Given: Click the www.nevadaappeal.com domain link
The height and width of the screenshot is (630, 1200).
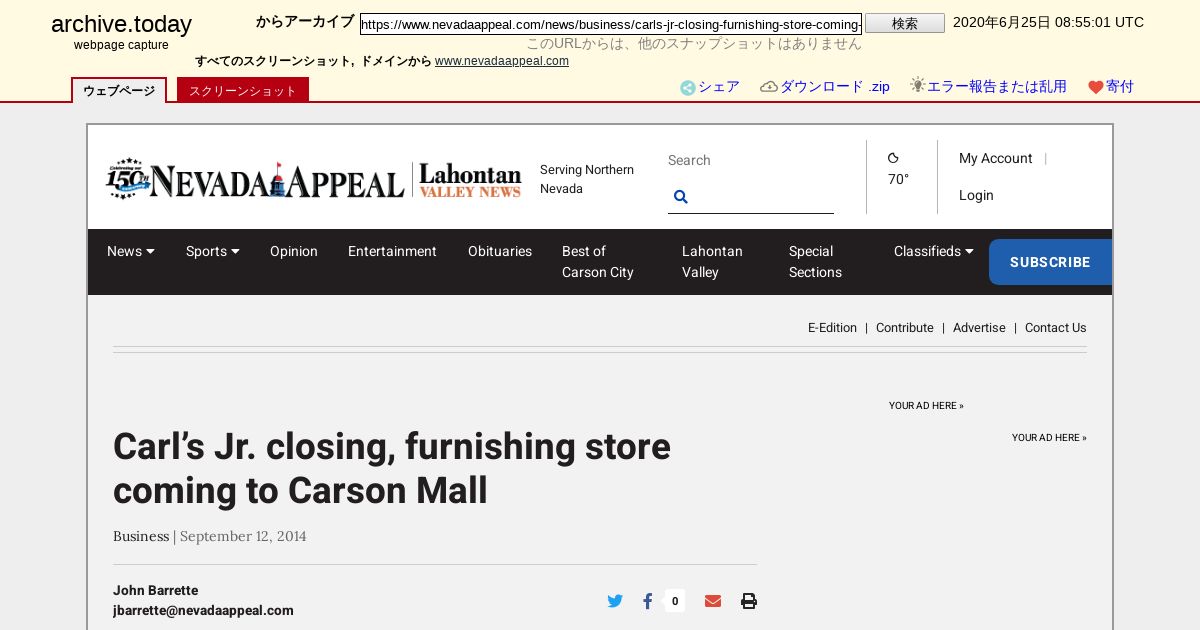Looking at the screenshot, I should [x=502, y=61].
